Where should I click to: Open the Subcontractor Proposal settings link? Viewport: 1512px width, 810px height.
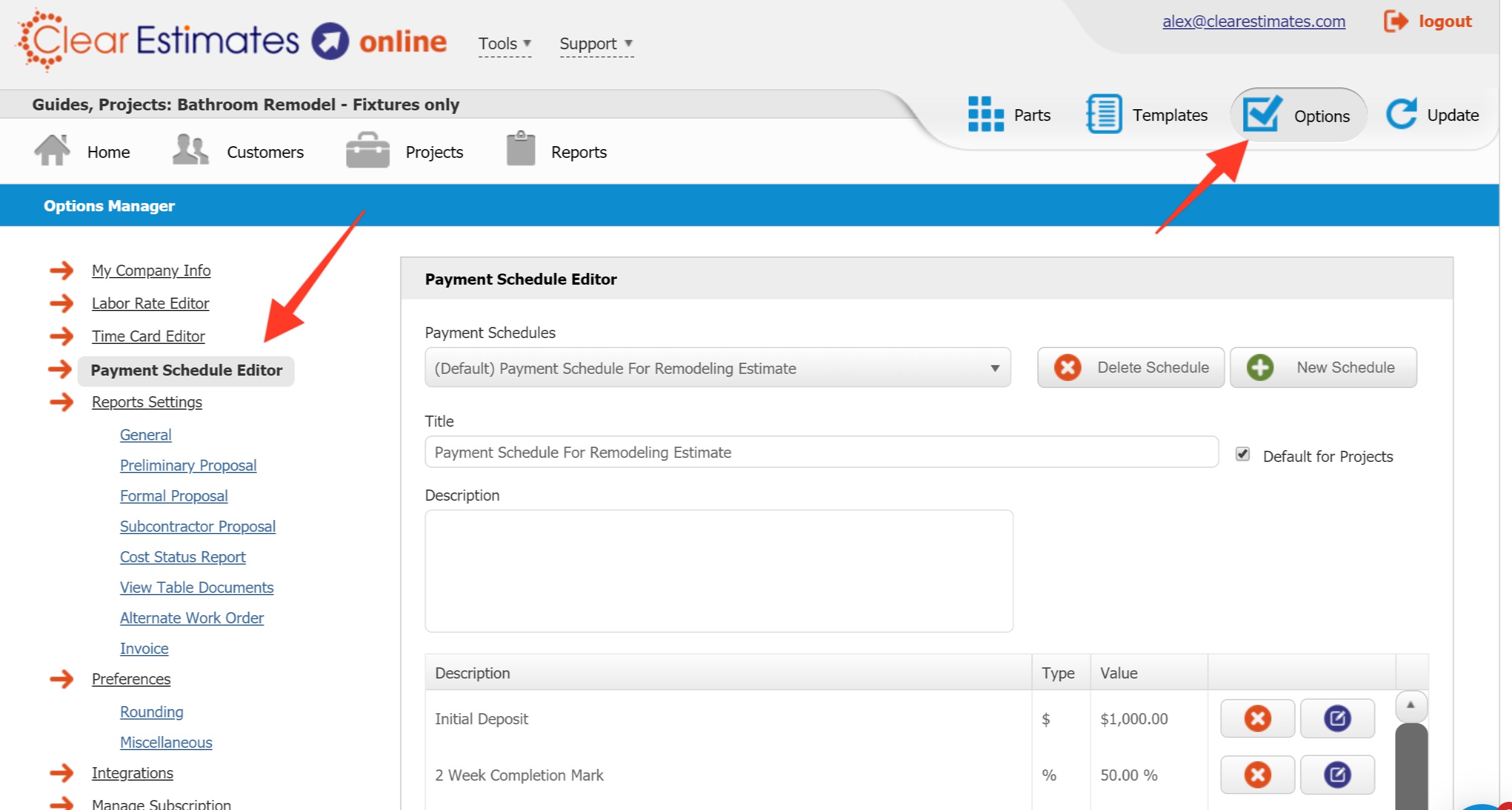click(197, 526)
